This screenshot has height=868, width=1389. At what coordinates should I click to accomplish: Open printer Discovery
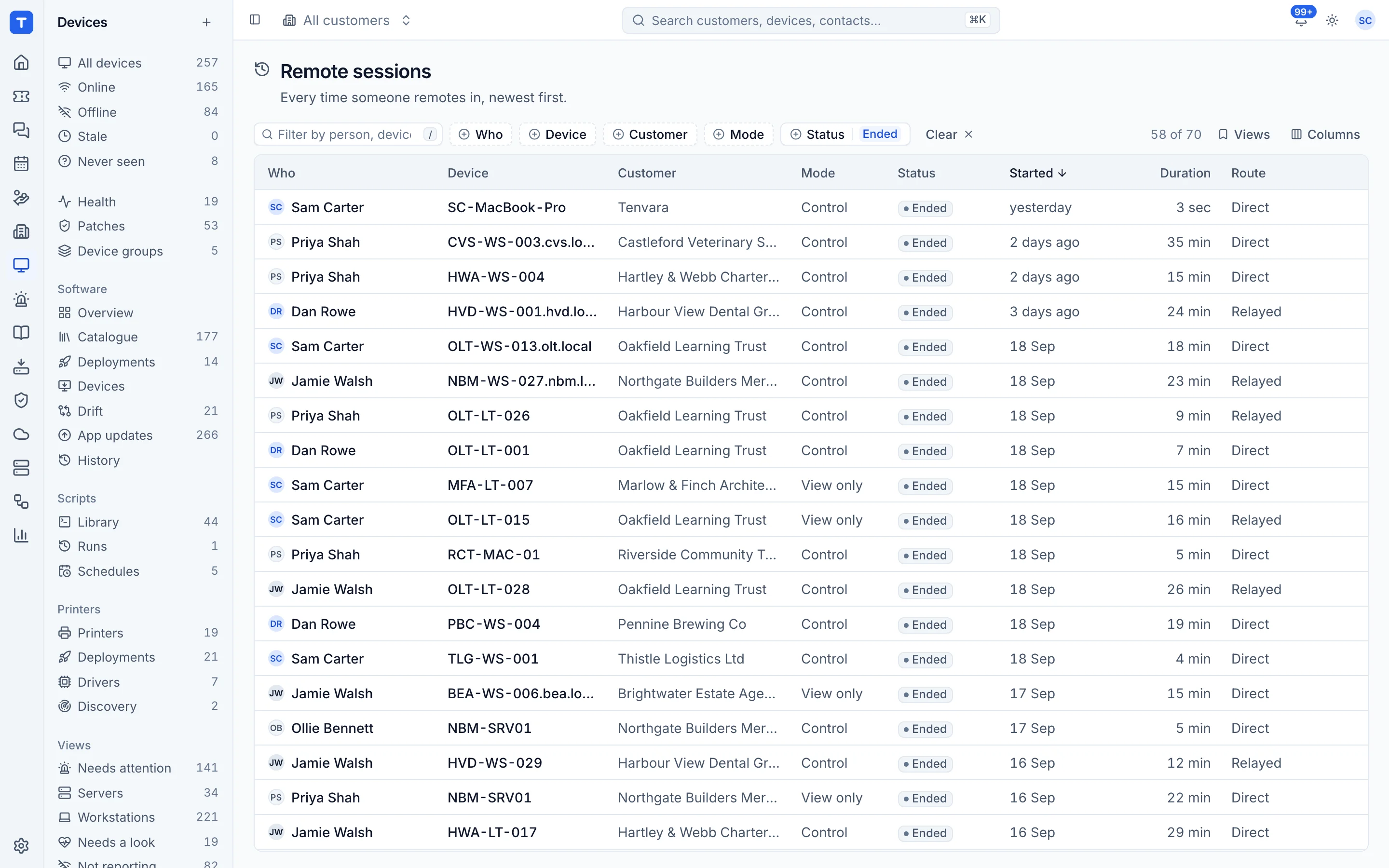click(138, 706)
